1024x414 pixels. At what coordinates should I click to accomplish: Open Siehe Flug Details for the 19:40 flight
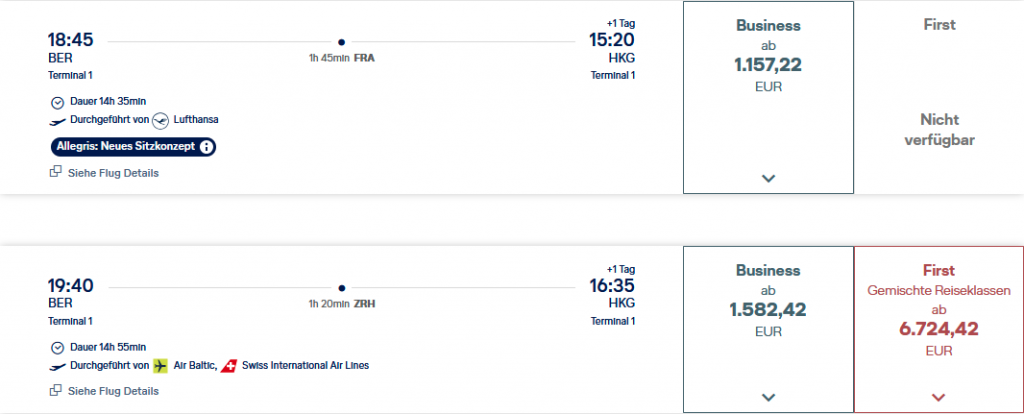[x=113, y=391]
